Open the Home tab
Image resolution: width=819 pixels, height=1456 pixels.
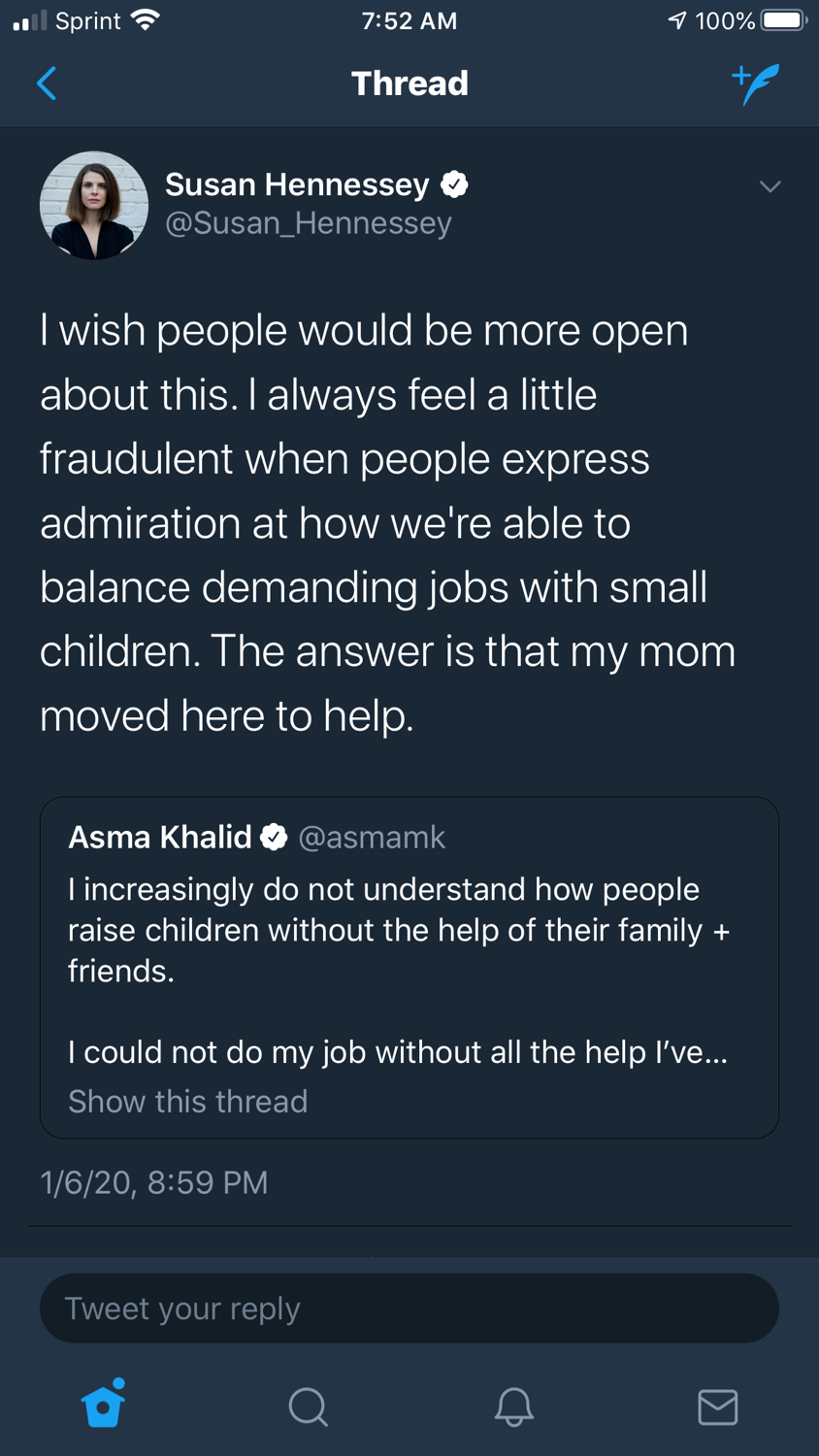pyautogui.click(x=103, y=1405)
